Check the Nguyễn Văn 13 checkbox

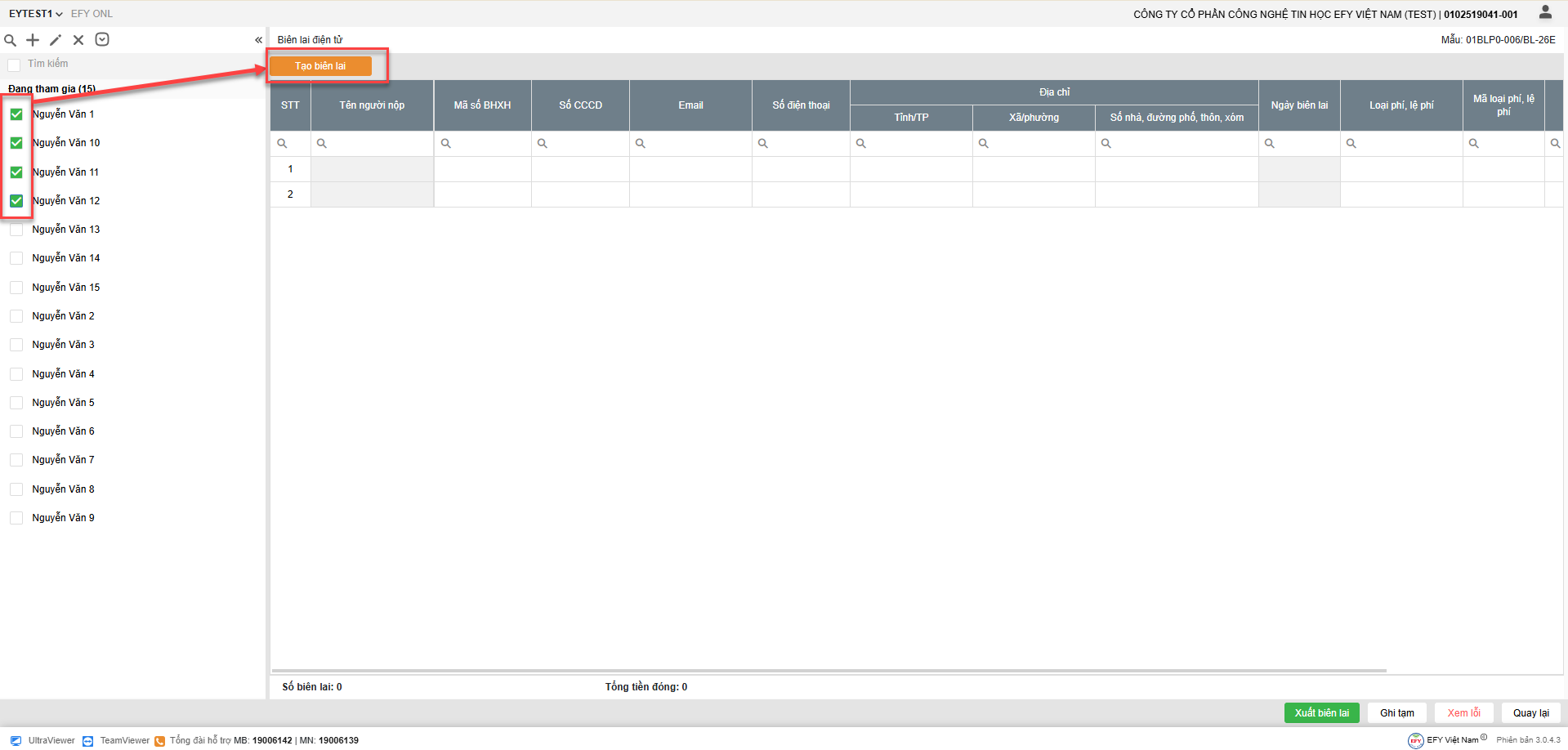tap(16, 230)
